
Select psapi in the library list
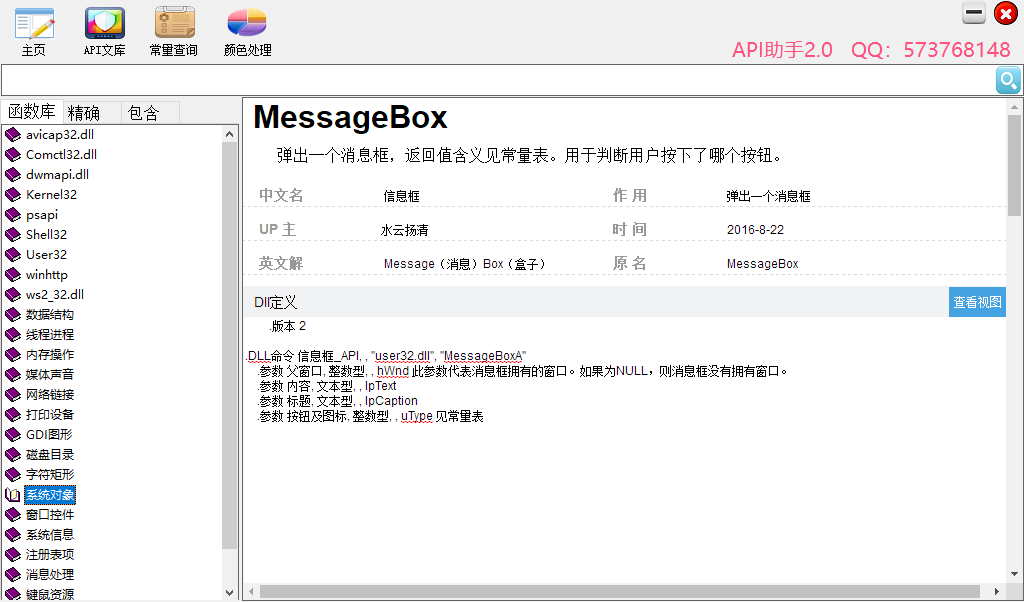[42, 215]
